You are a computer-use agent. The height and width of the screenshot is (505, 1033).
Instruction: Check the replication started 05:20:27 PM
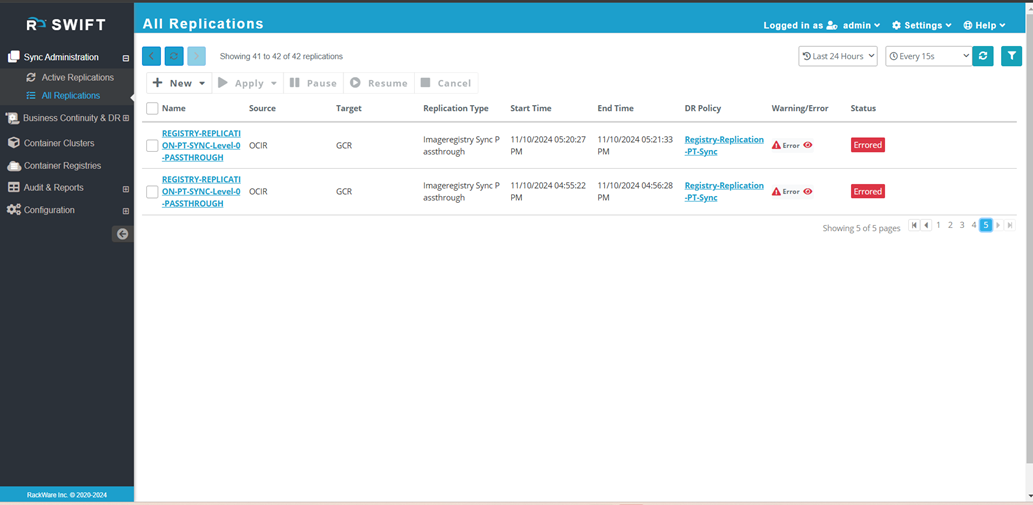point(152,146)
